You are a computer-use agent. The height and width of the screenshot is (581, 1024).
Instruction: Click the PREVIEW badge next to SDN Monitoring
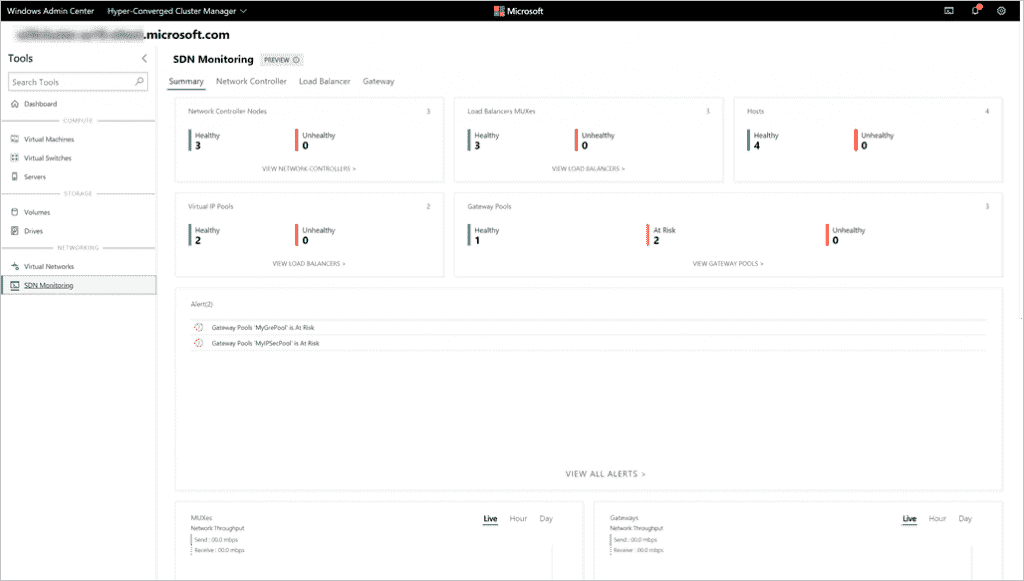282,60
